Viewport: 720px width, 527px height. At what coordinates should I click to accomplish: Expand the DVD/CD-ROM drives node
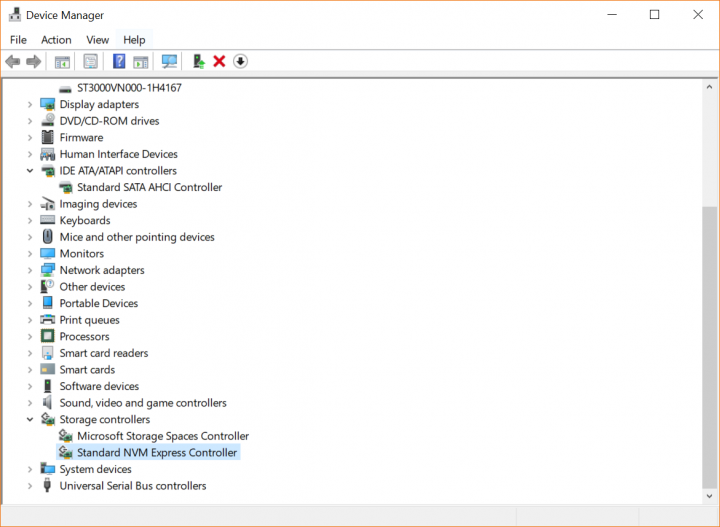coord(30,121)
